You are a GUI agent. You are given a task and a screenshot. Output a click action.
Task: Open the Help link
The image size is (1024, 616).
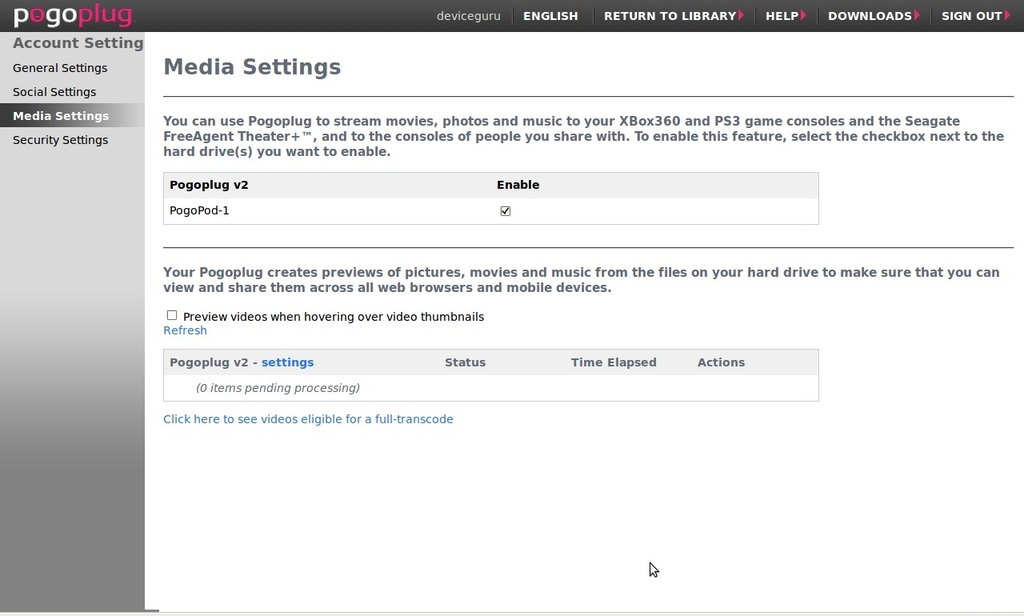tap(786, 16)
